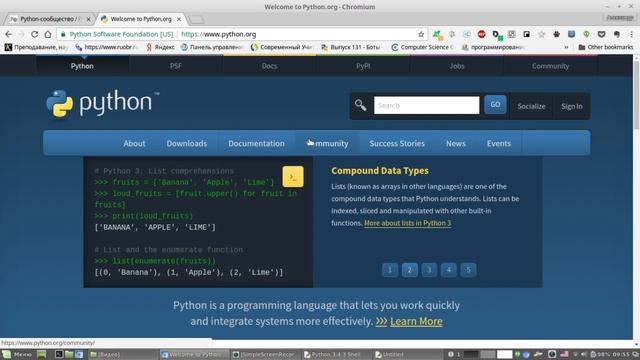This screenshot has height=360, width=640.
Task: Launch the interactive shell yellow button
Action: [293, 177]
